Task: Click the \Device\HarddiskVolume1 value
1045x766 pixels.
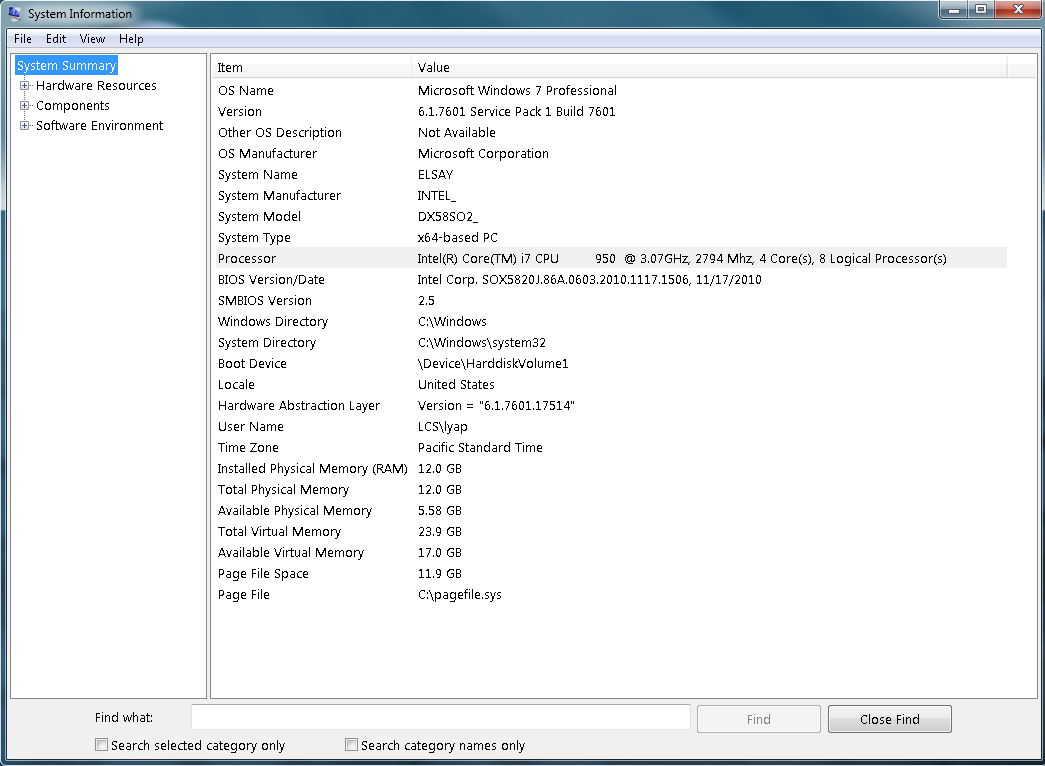Action: tap(493, 363)
